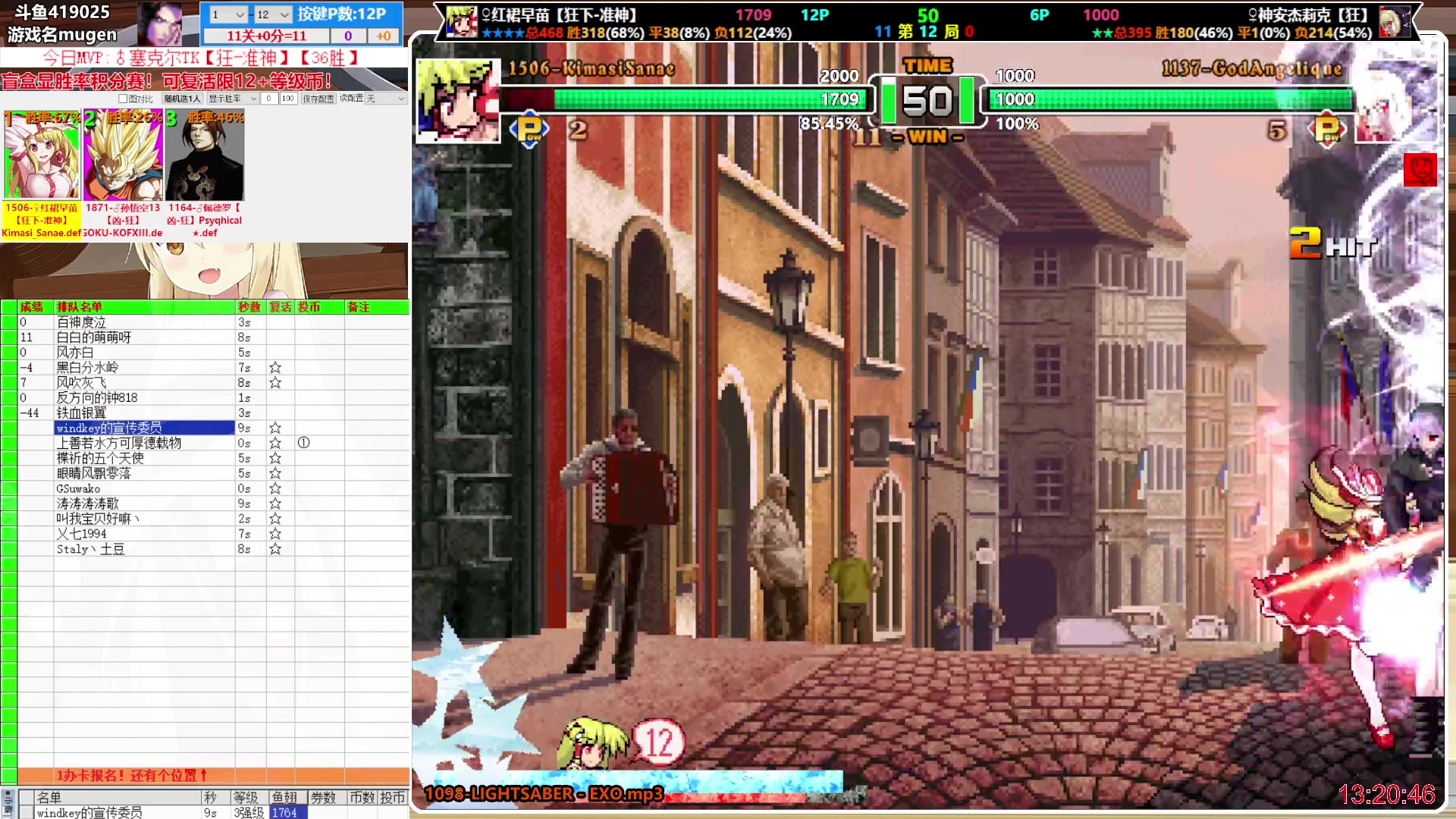Open the 读配置 dropdown showing 无
The height and width of the screenshot is (819, 1456).
(386, 99)
